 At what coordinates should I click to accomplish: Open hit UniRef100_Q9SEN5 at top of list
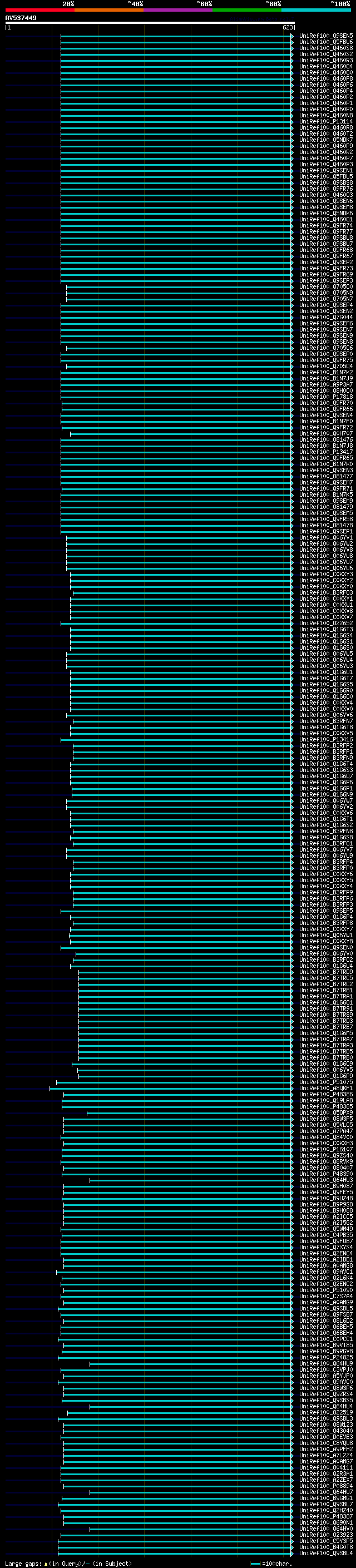click(x=326, y=36)
